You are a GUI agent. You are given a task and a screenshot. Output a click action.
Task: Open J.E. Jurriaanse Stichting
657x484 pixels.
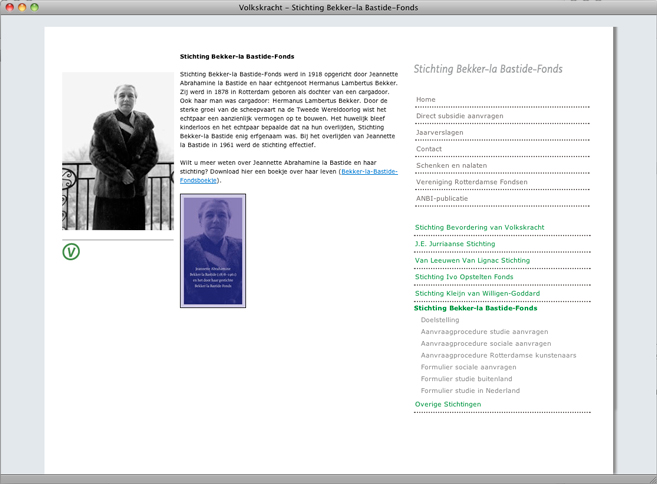point(455,244)
